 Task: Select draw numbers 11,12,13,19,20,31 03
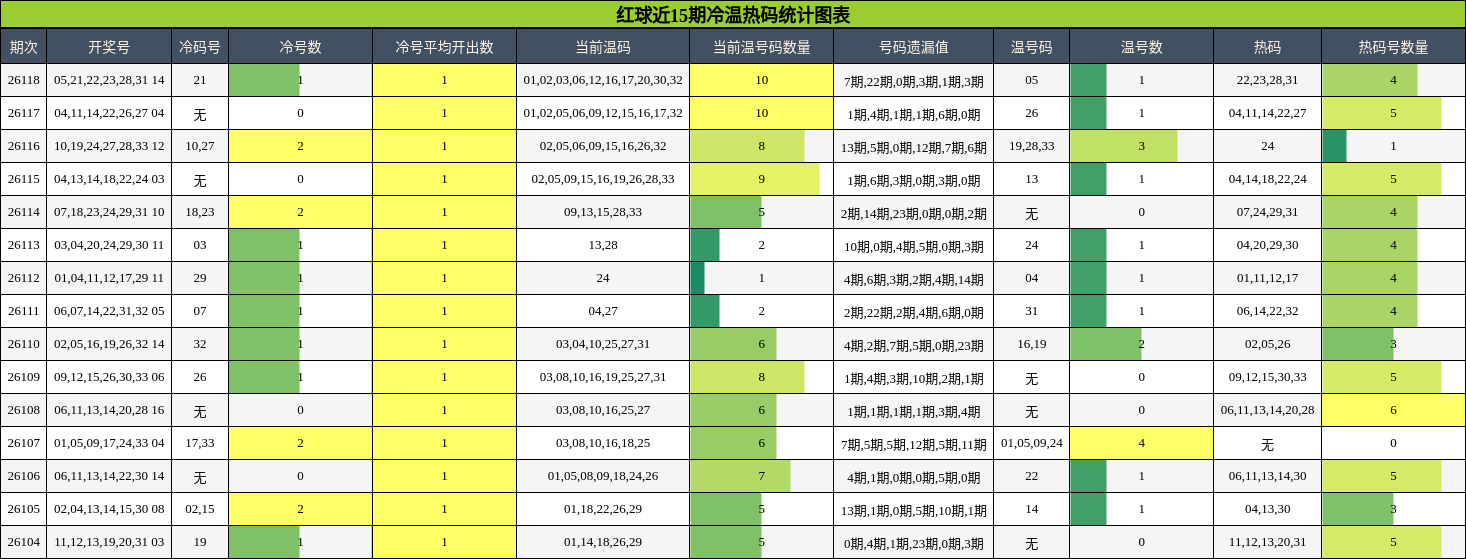(x=109, y=542)
